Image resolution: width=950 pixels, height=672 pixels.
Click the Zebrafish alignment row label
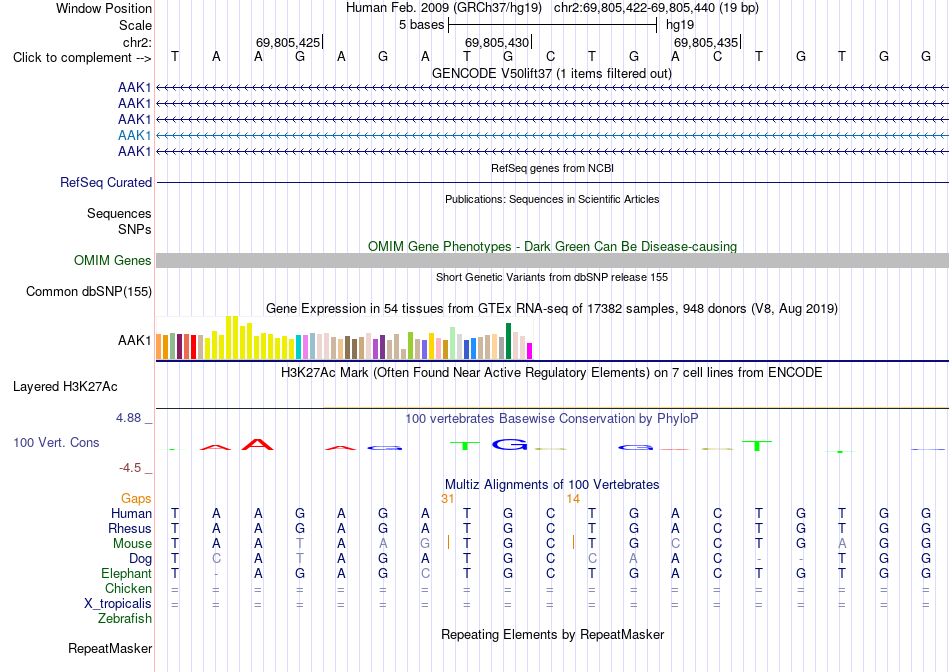click(125, 619)
